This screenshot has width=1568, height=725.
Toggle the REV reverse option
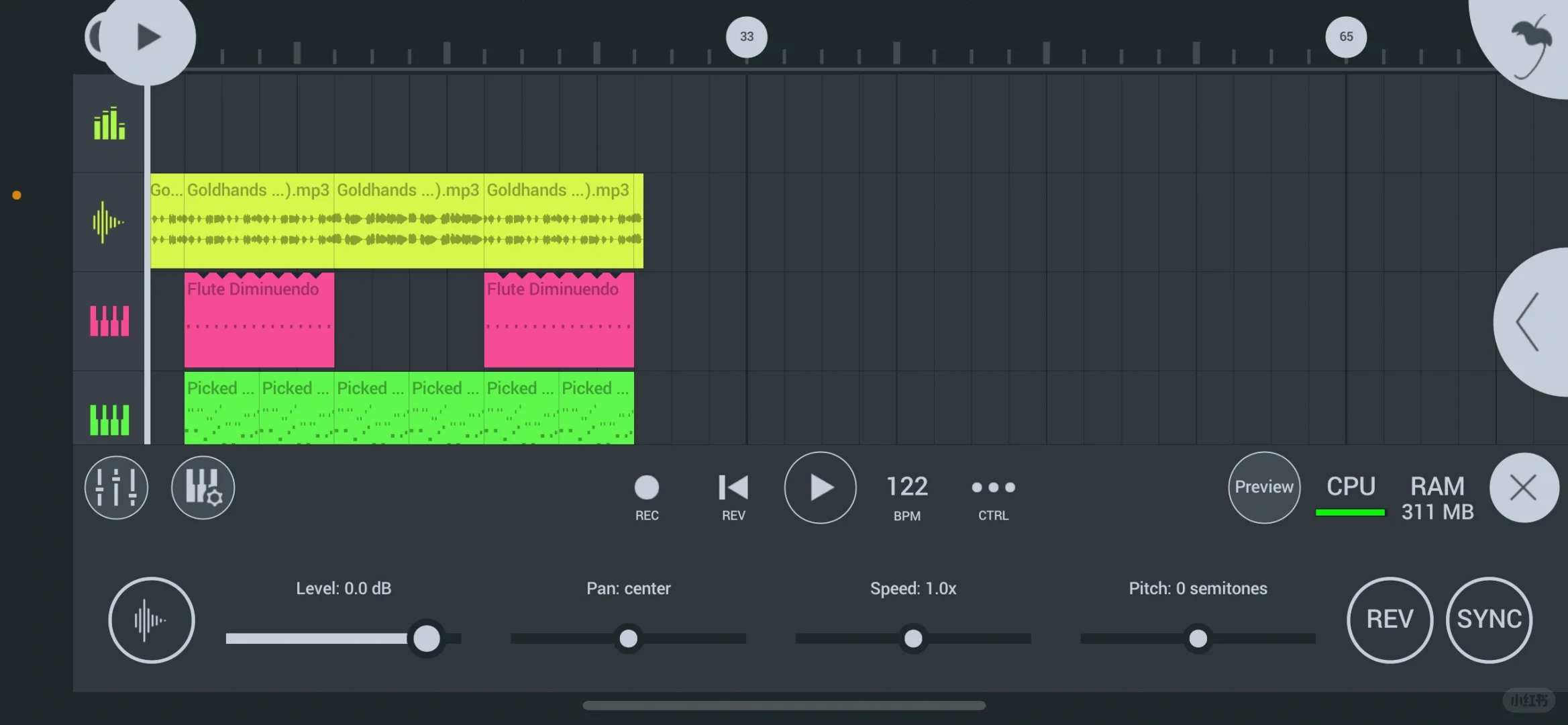click(732, 487)
